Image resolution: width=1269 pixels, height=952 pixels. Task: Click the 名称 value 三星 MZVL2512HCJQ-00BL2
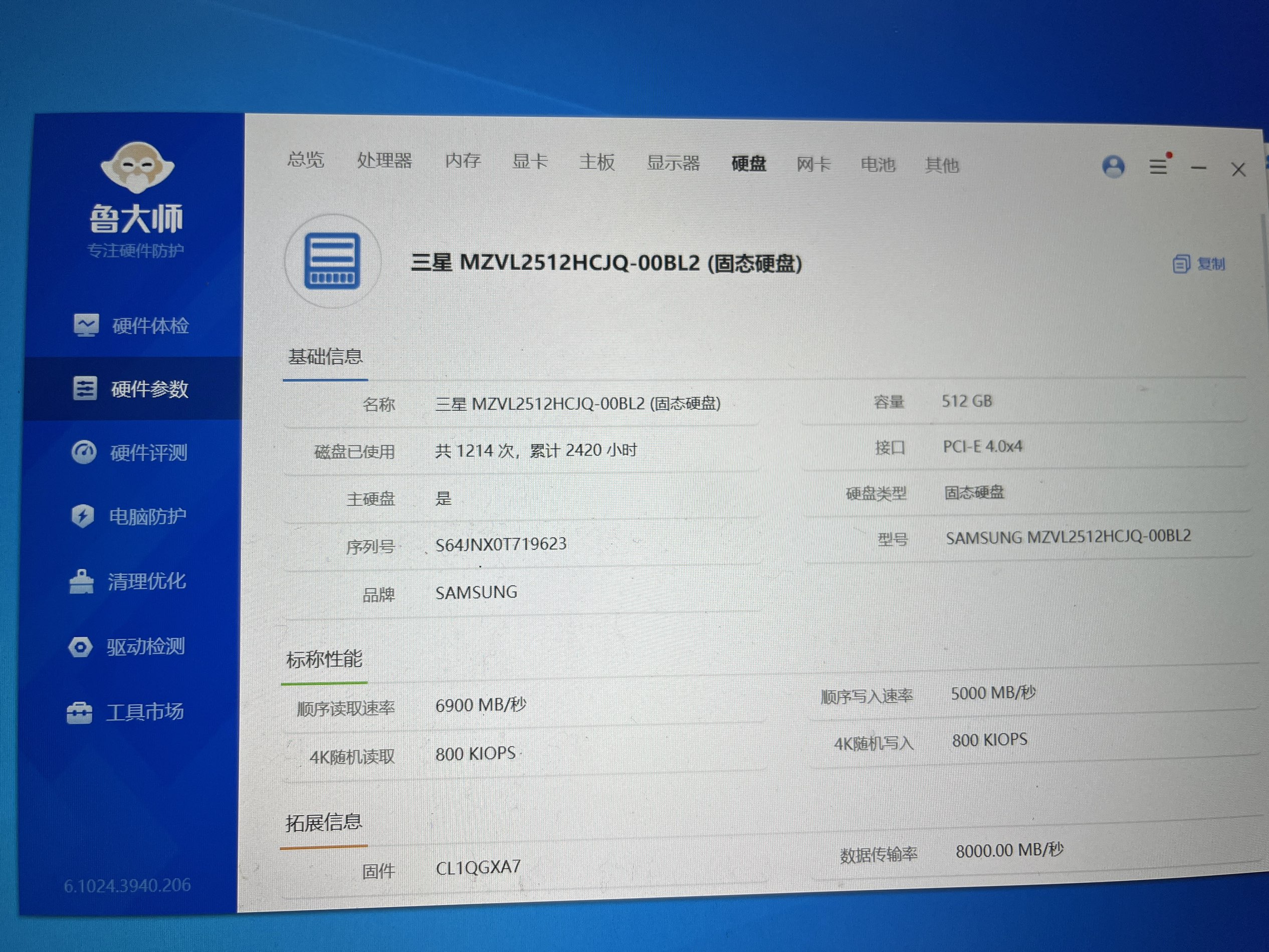point(578,404)
